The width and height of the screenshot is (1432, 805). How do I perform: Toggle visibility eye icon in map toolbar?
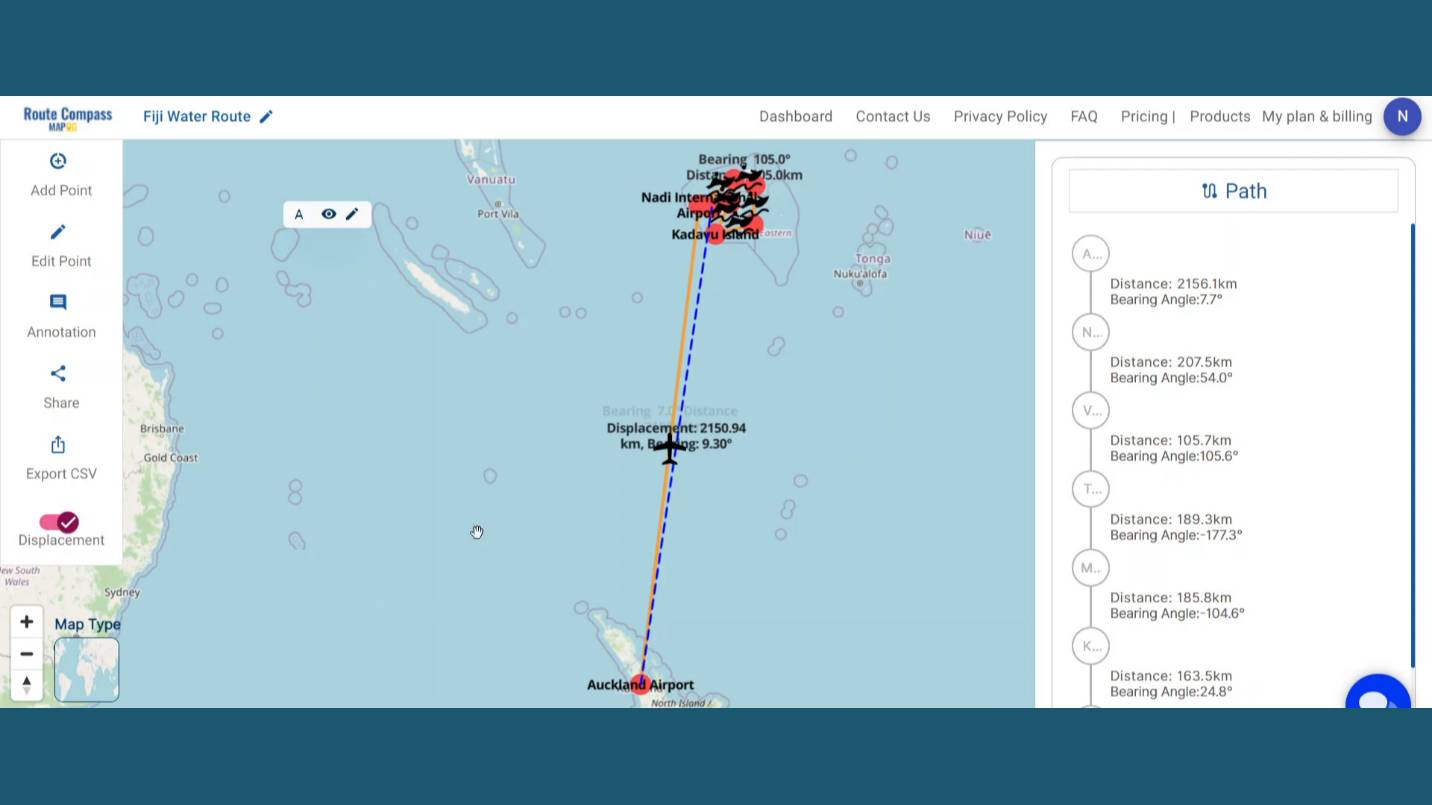(328, 214)
